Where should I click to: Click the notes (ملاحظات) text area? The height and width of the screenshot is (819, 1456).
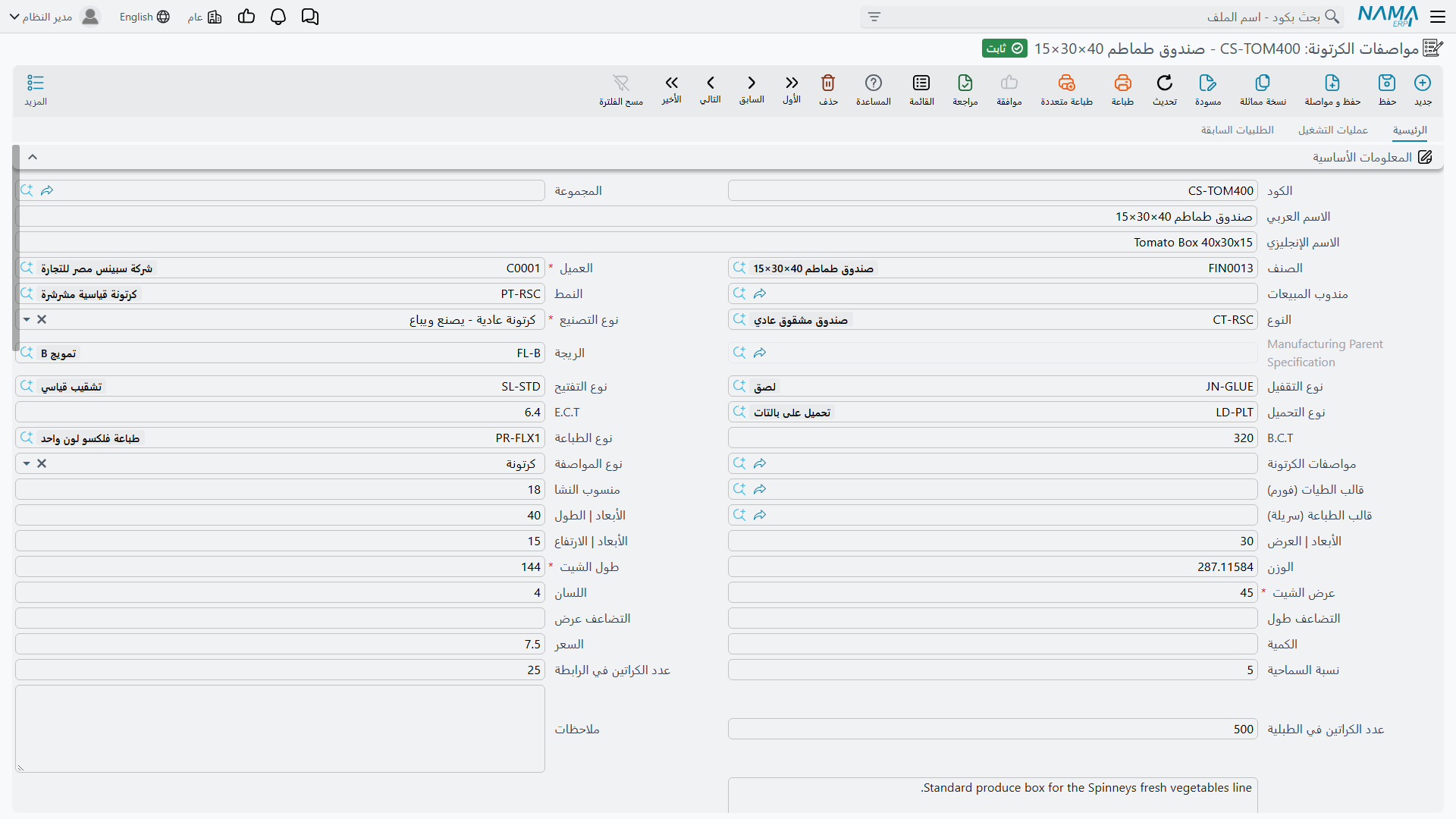pyautogui.click(x=280, y=729)
